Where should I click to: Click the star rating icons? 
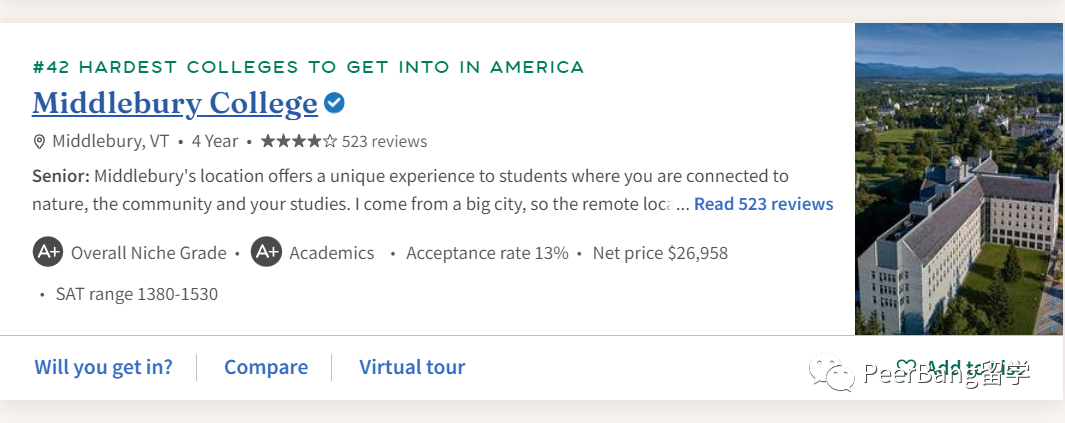pyautogui.click(x=298, y=141)
